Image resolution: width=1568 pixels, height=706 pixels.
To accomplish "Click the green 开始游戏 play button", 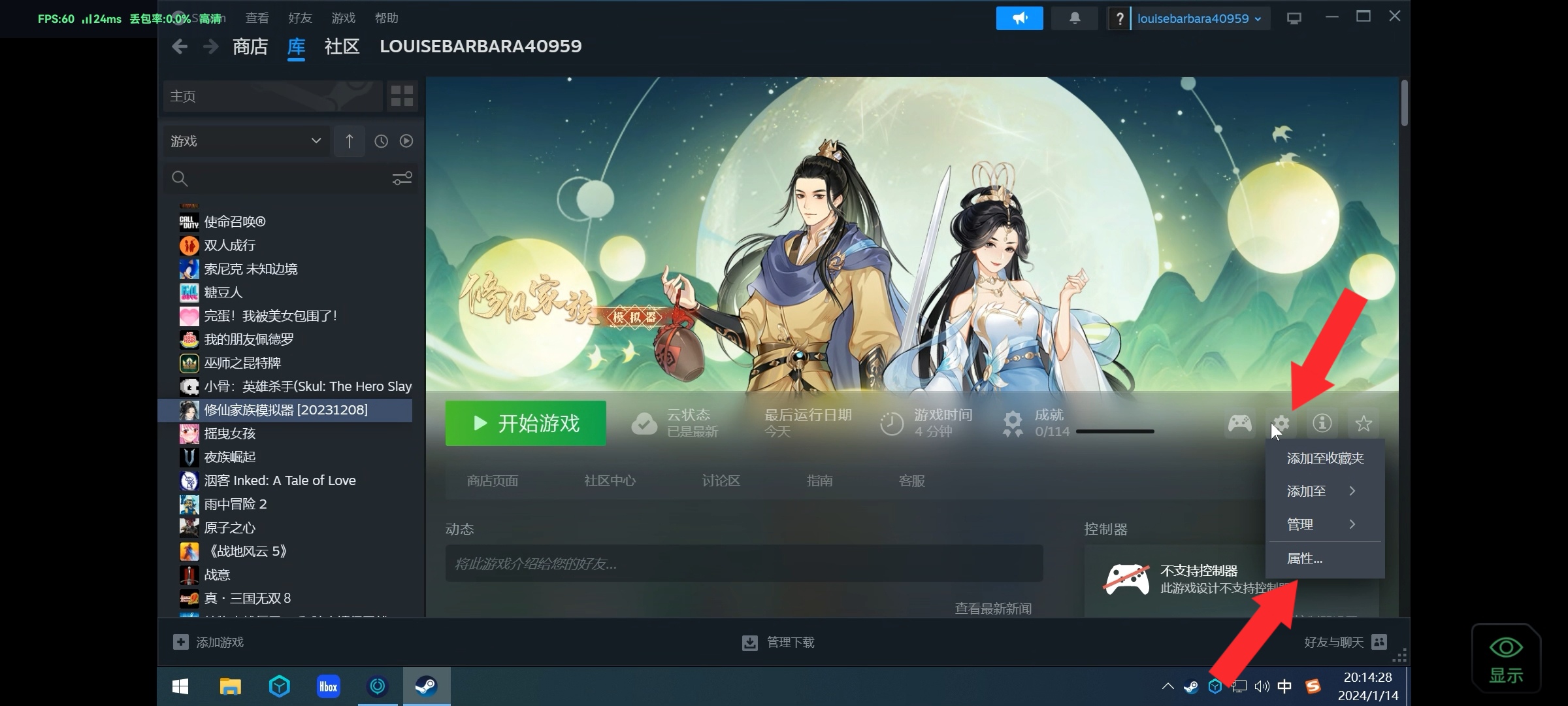I will click(x=526, y=423).
